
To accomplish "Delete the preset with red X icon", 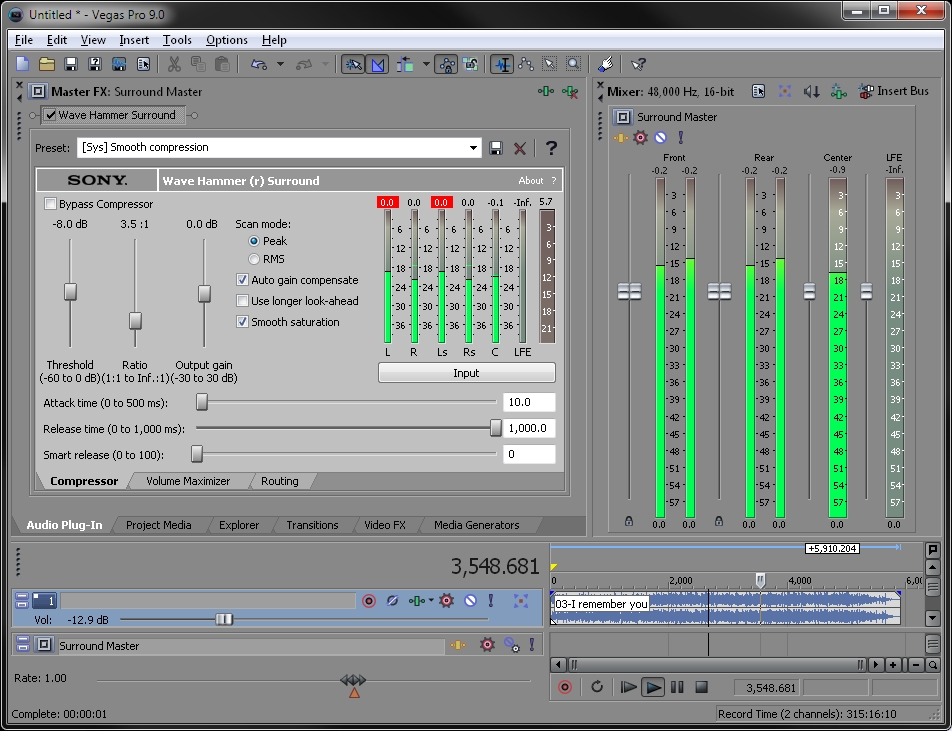I will [x=520, y=148].
